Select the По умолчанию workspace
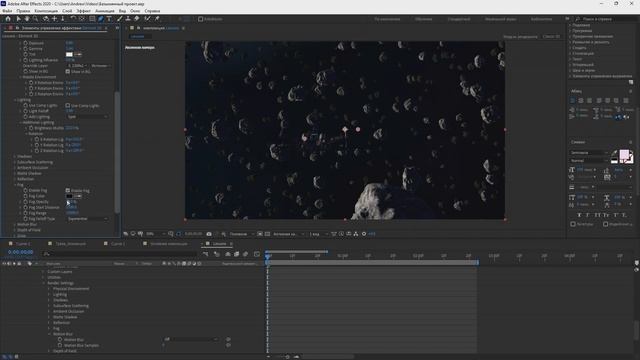The image size is (640, 360). click(387, 19)
